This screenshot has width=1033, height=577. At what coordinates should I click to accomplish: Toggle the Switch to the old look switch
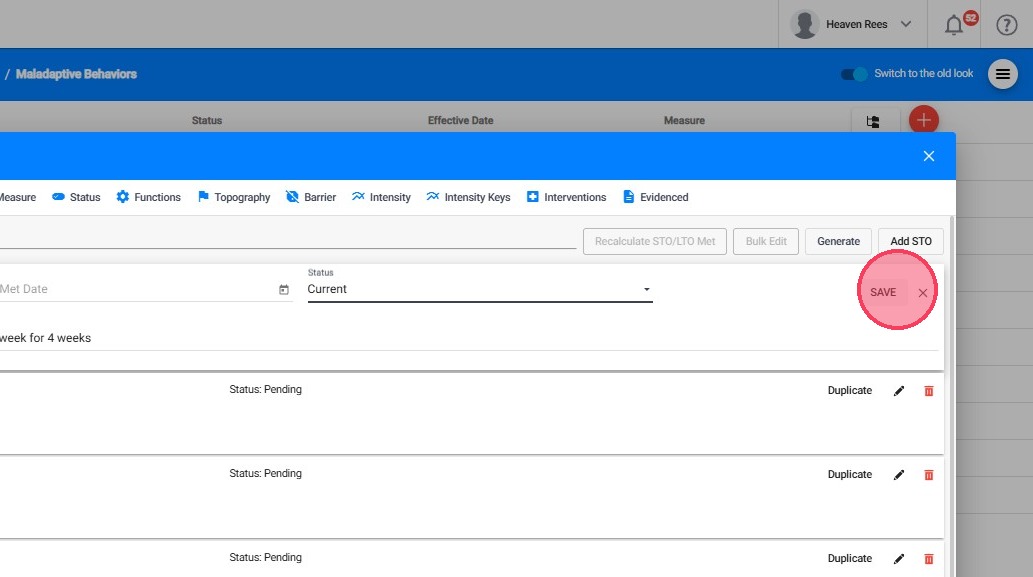(x=855, y=74)
